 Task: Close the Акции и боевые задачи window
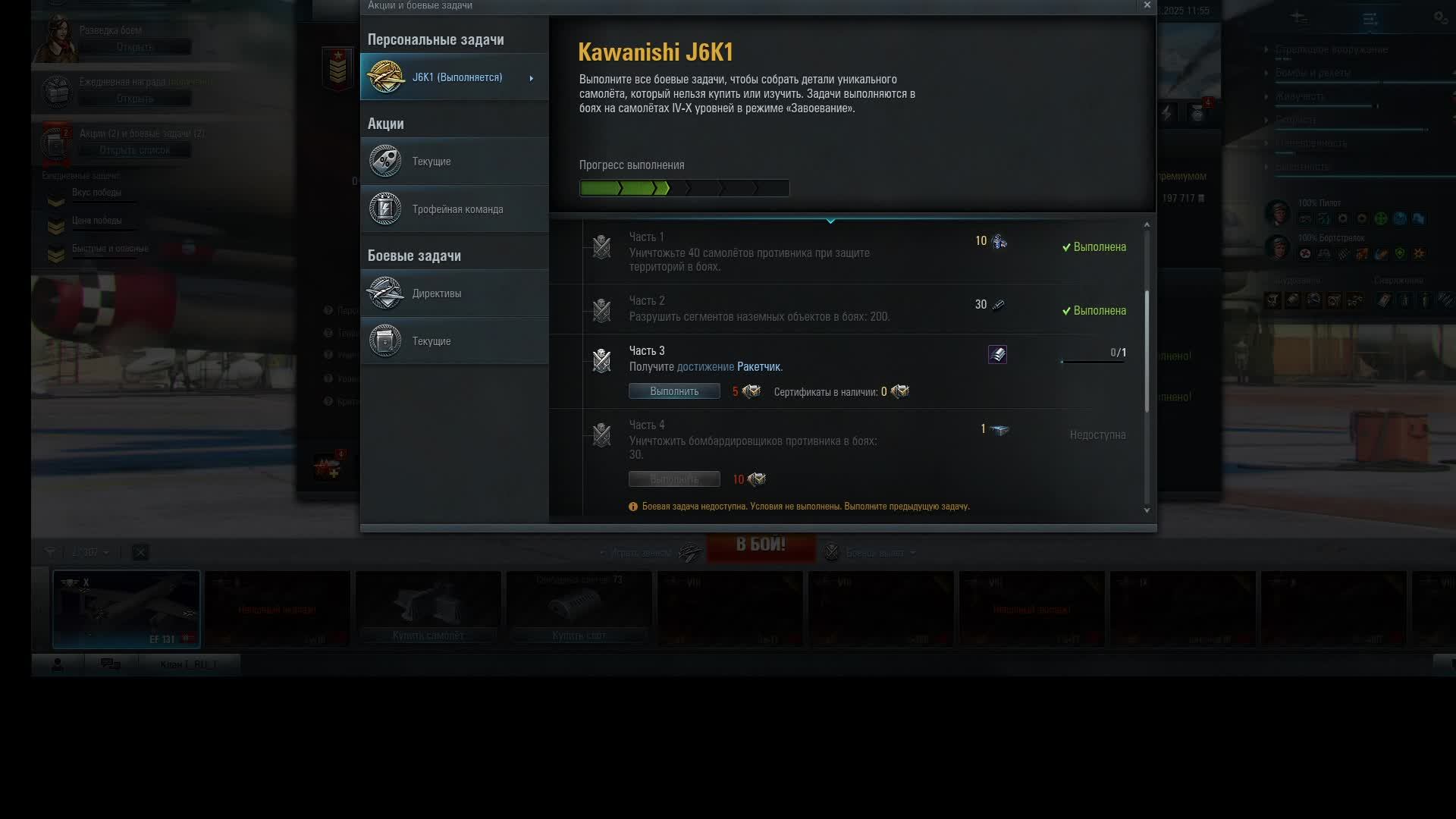(x=1147, y=5)
